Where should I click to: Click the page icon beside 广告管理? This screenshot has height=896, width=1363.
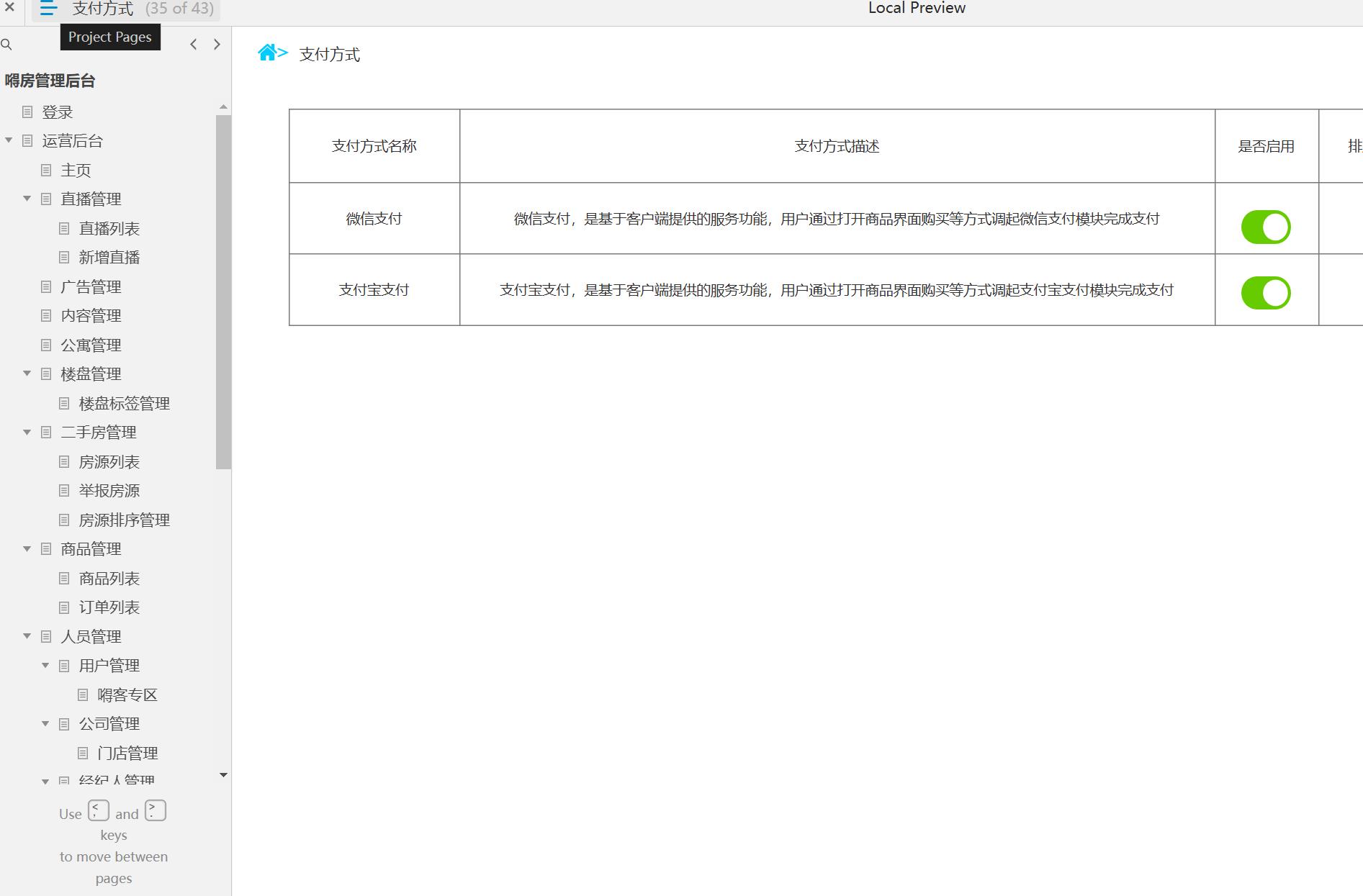point(46,286)
